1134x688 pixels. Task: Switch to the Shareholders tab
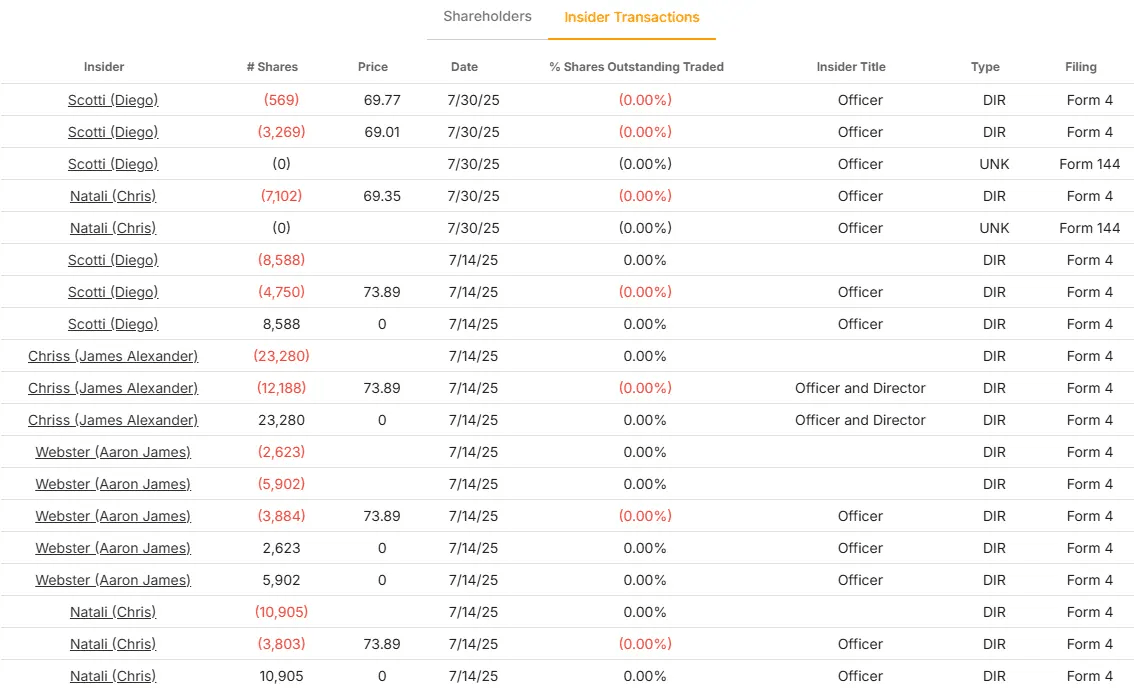click(x=487, y=17)
